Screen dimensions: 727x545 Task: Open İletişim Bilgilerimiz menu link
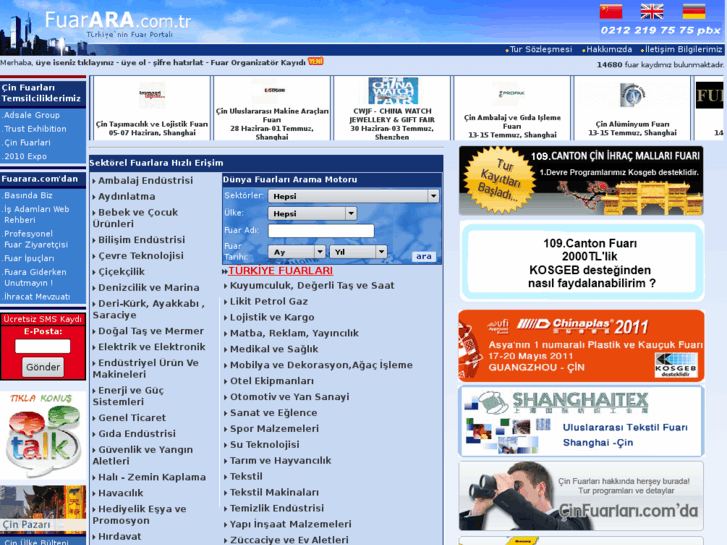point(683,49)
